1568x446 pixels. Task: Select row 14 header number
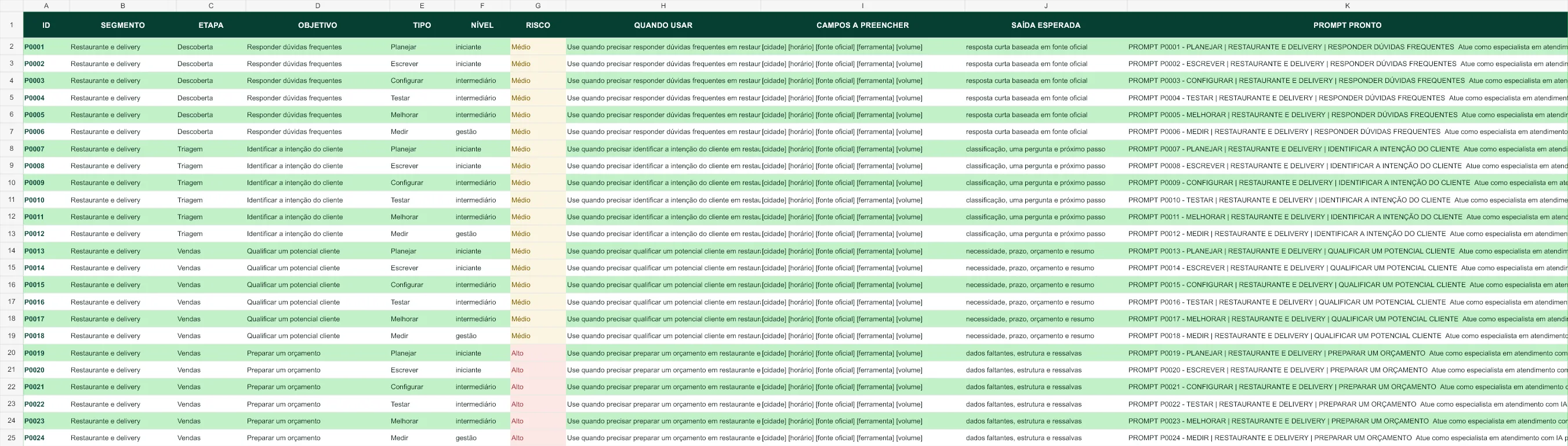(12, 251)
